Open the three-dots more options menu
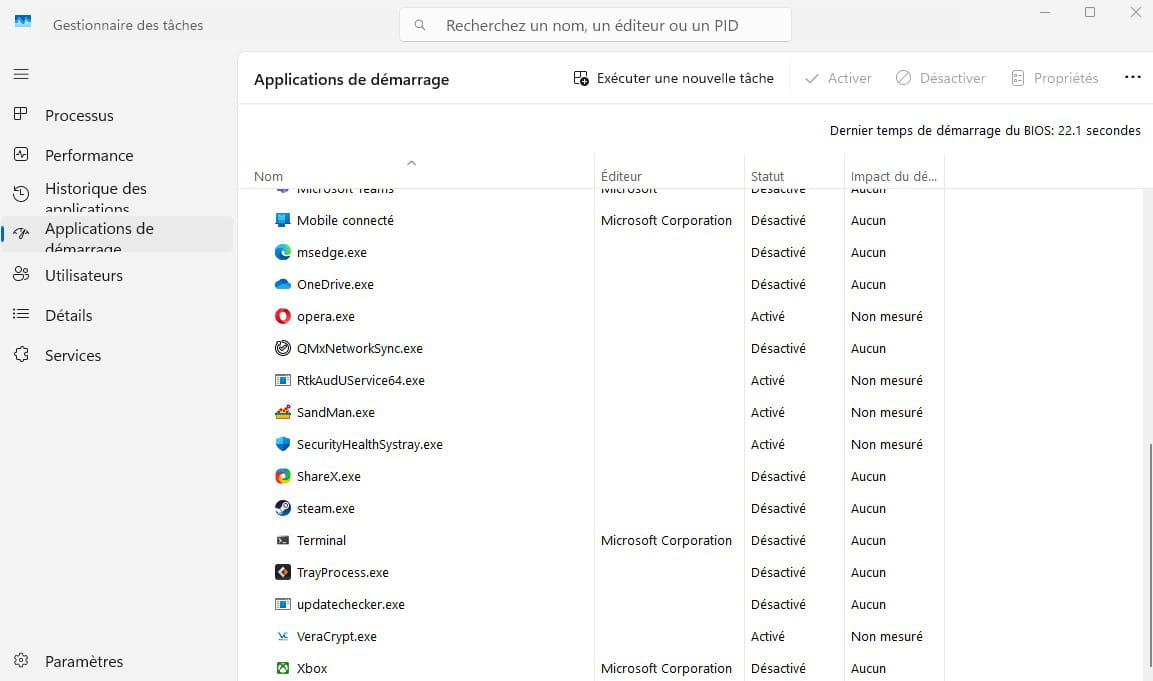The height and width of the screenshot is (681, 1153). pyautogui.click(x=1132, y=78)
